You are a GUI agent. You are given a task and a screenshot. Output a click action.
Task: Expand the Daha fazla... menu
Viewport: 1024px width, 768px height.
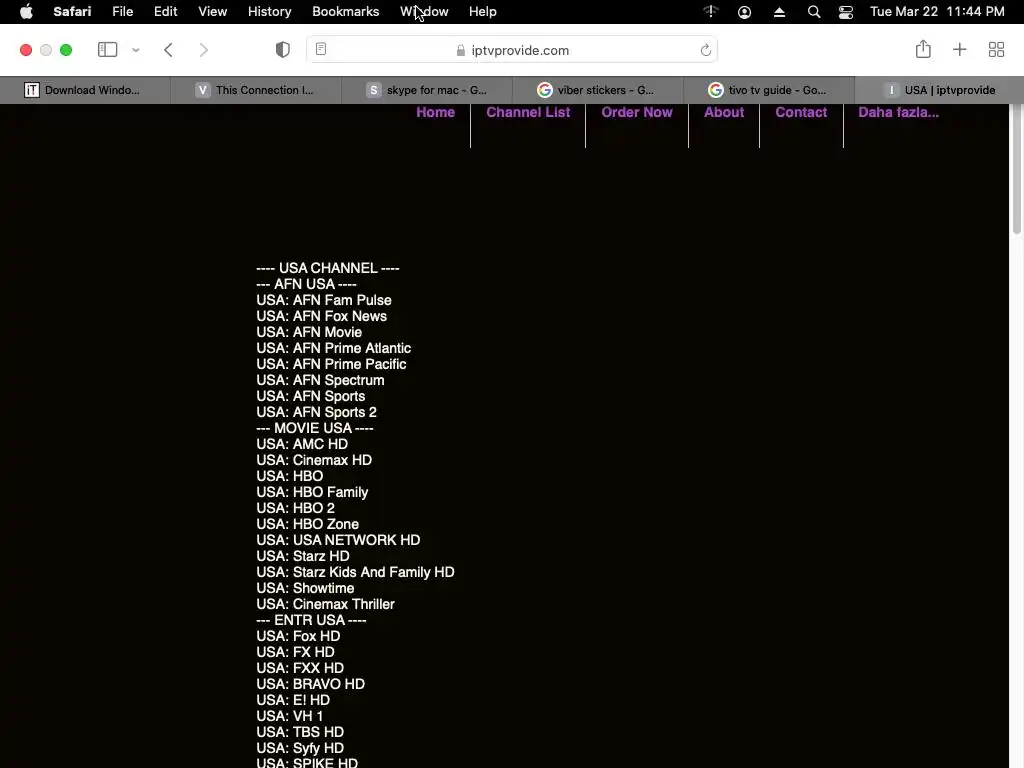tap(898, 112)
